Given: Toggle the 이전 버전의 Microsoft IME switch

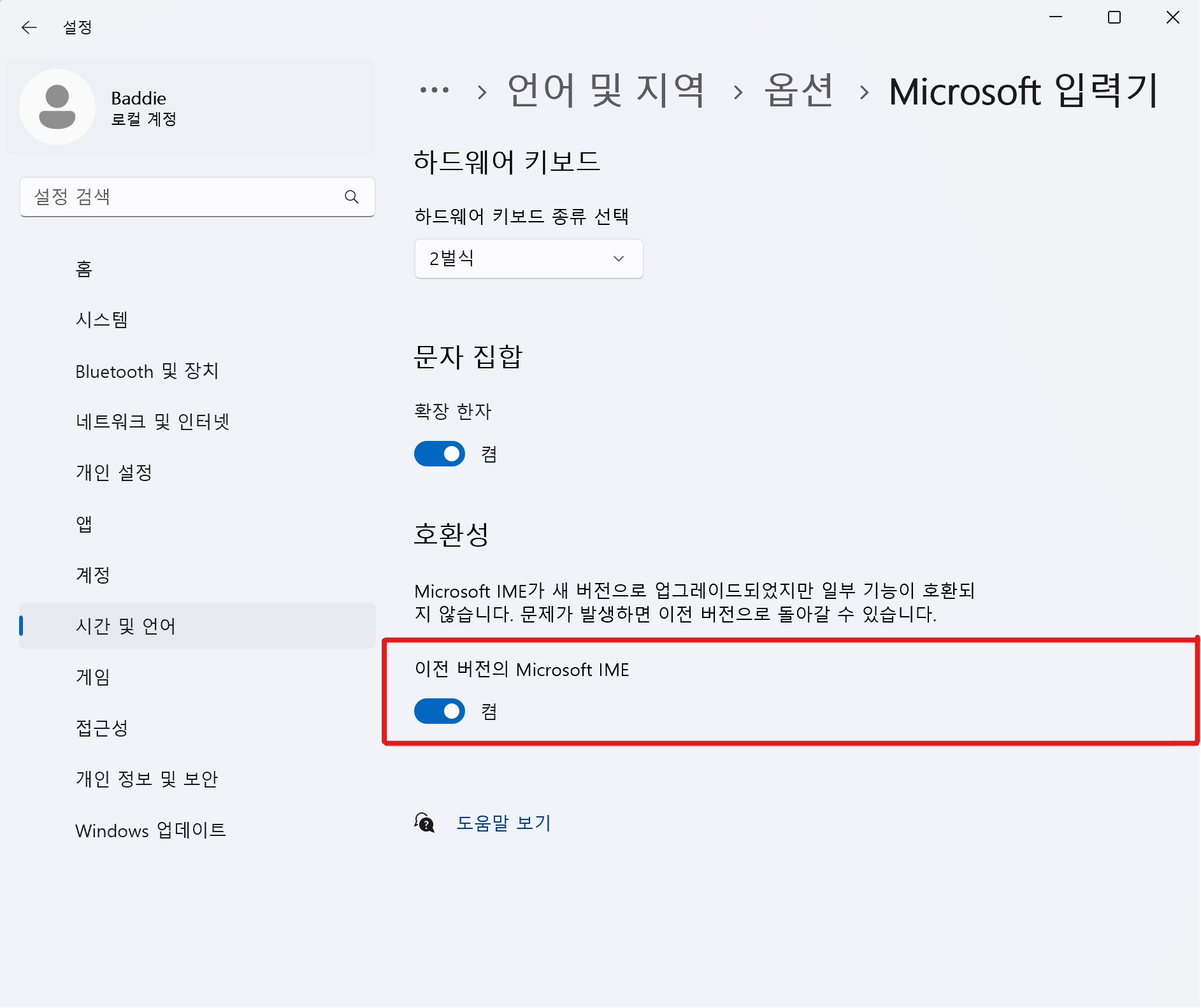Looking at the screenshot, I should coord(440,711).
